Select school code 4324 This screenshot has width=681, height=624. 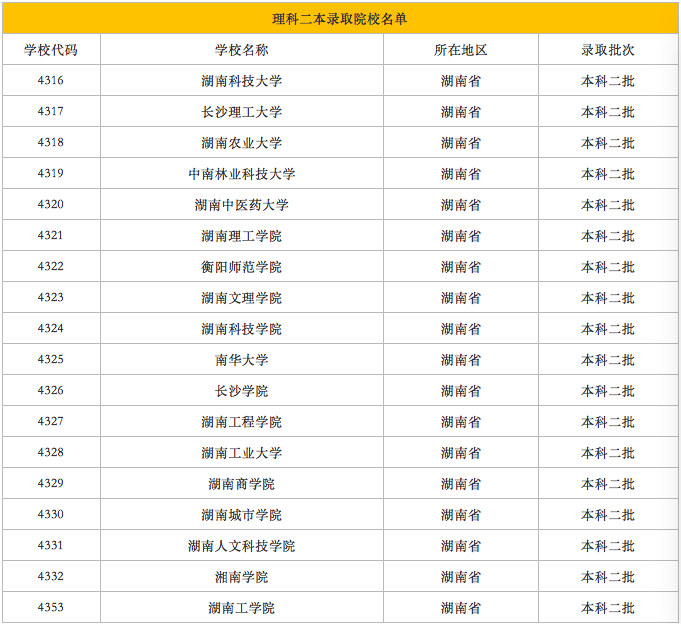point(51,328)
